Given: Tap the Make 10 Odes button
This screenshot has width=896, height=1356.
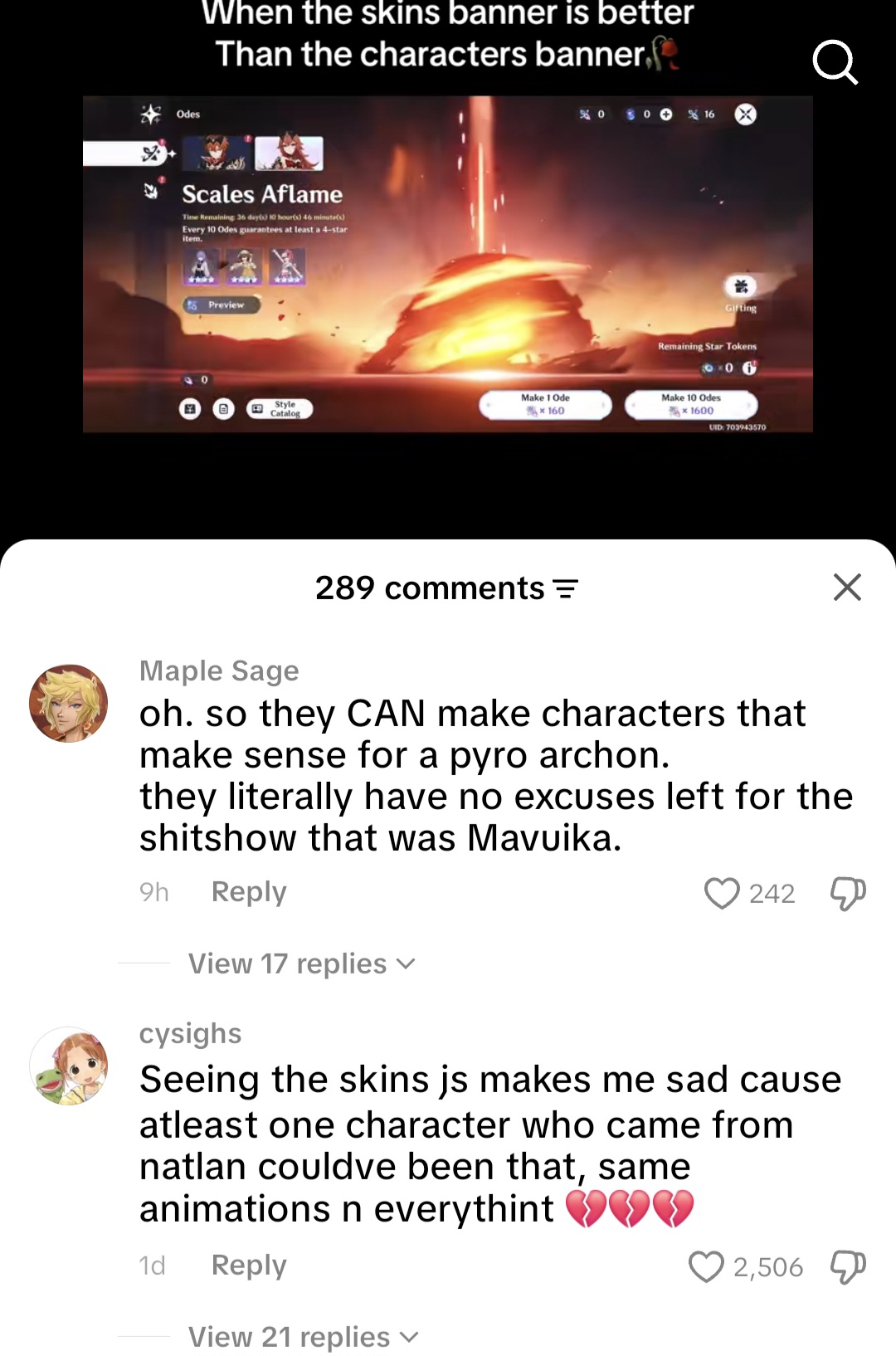Looking at the screenshot, I should (x=691, y=404).
